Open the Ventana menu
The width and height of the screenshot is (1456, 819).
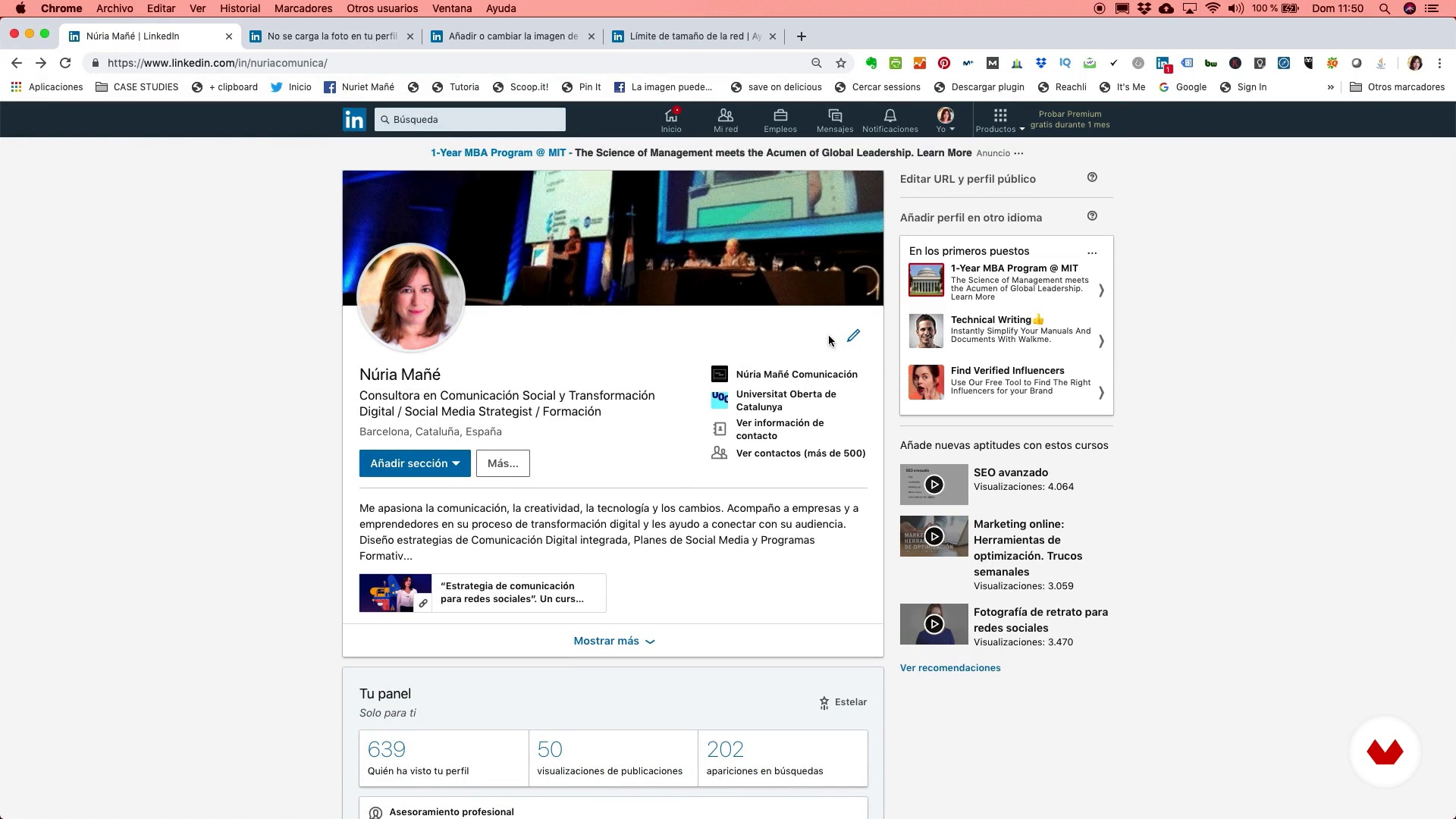point(452,8)
